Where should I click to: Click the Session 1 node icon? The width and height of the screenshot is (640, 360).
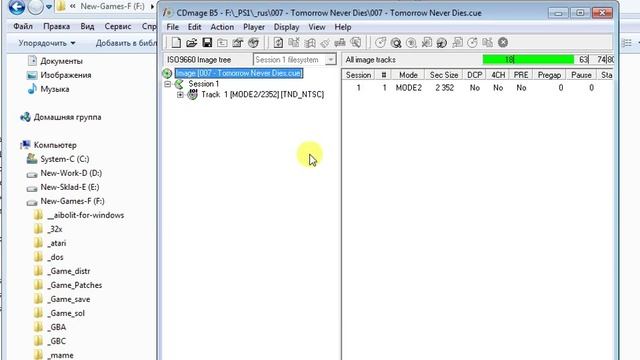[179, 84]
